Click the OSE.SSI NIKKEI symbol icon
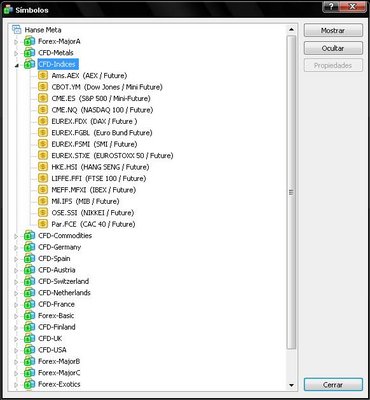The width and height of the screenshot is (370, 400). [43, 212]
